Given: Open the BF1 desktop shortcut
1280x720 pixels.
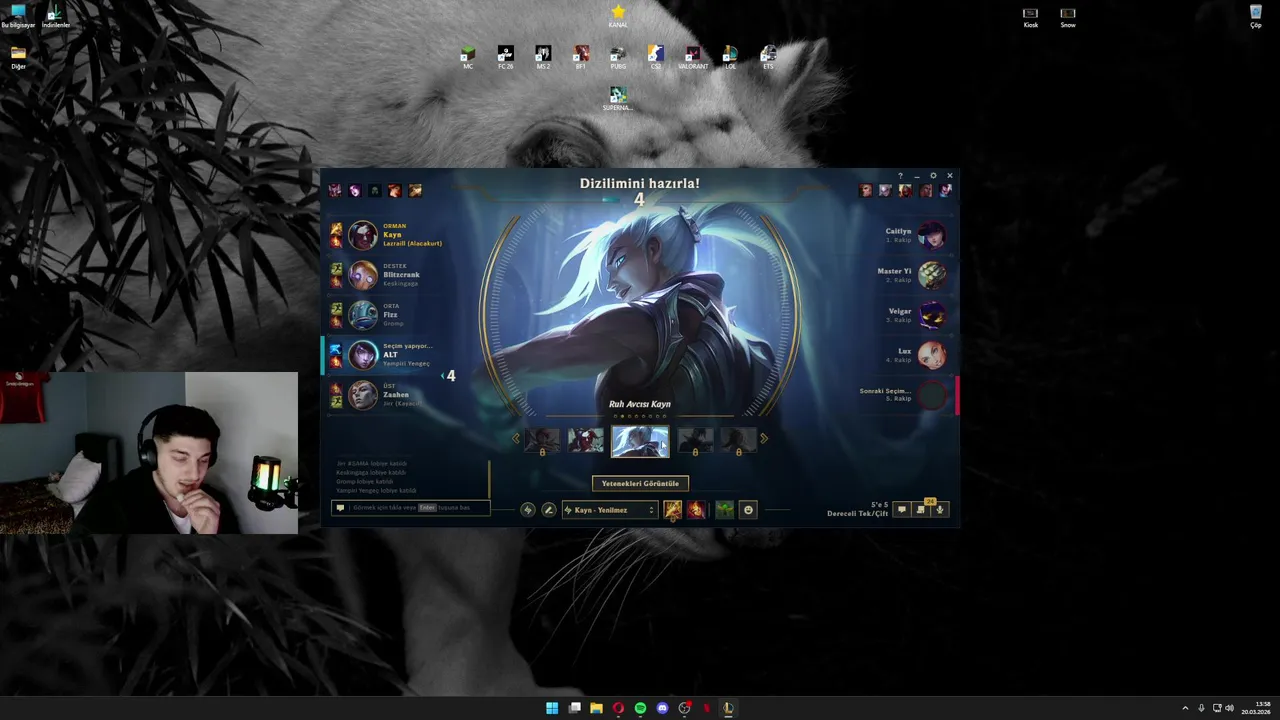Looking at the screenshot, I should pyautogui.click(x=580, y=57).
